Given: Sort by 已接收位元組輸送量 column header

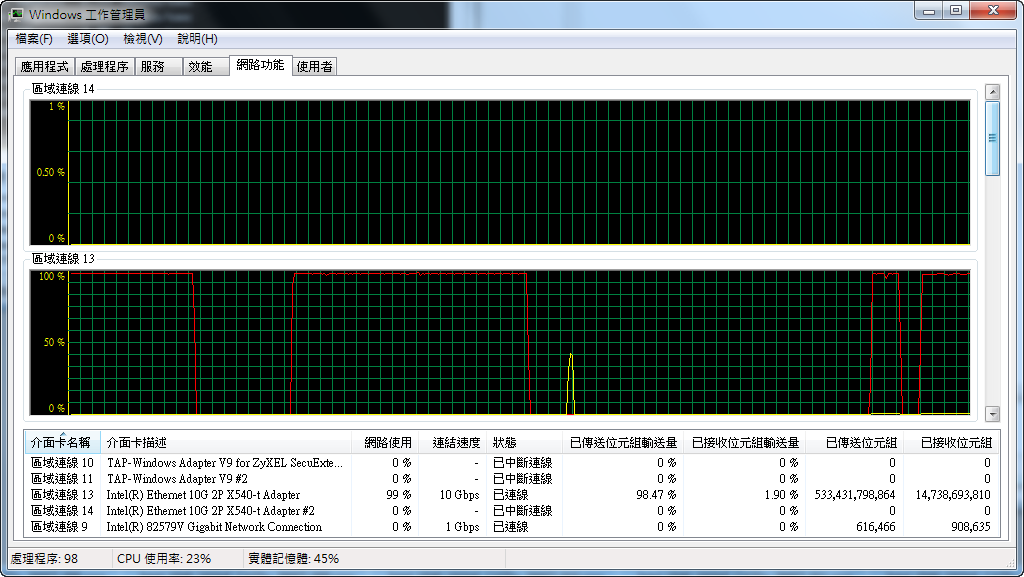Looking at the screenshot, I should pos(744,443).
